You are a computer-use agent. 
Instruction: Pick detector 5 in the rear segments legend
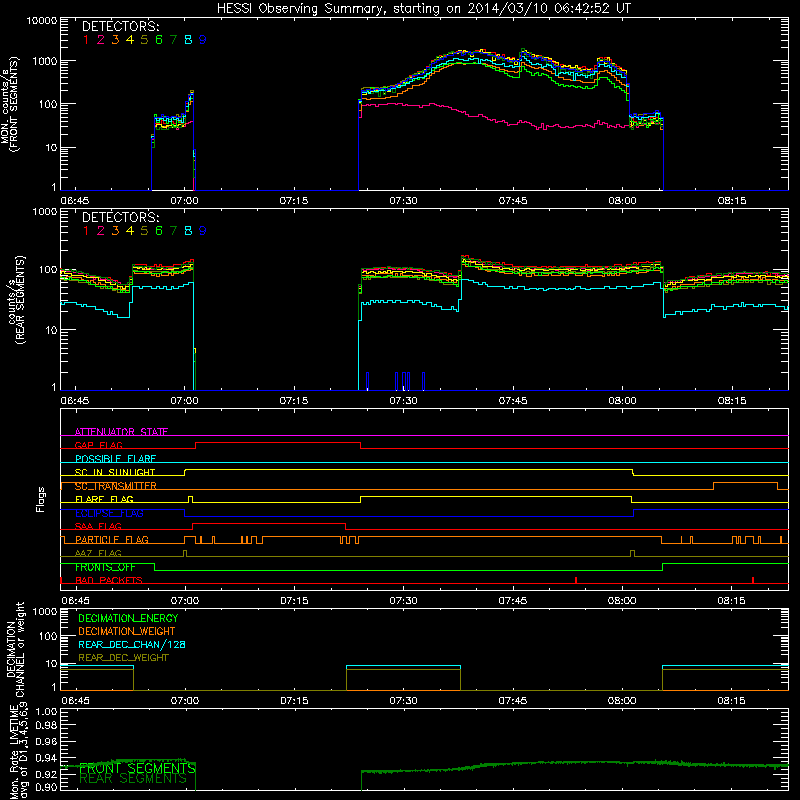click(x=144, y=231)
